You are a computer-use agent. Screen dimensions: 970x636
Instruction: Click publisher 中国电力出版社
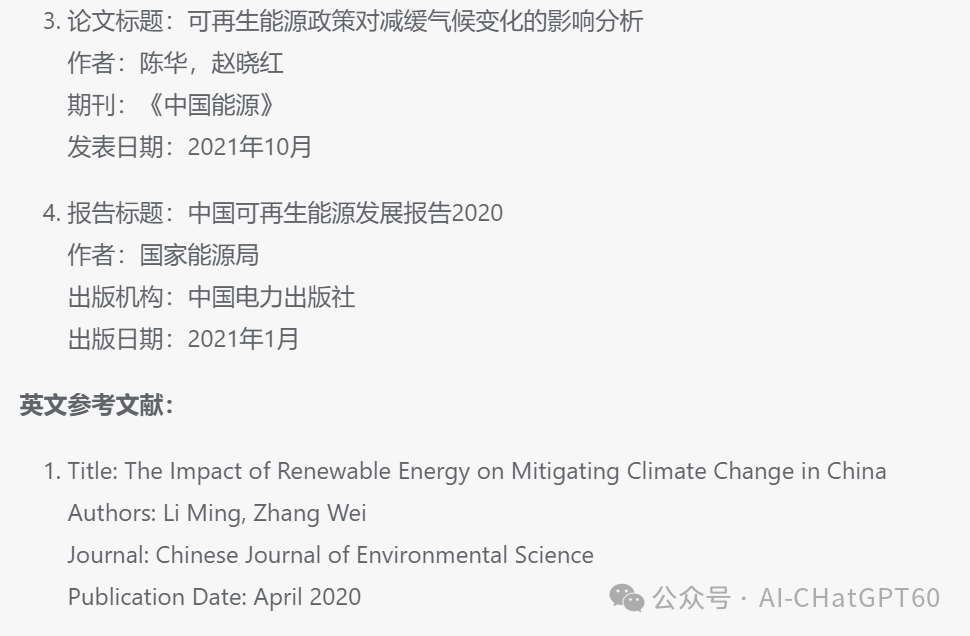click(x=272, y=298)
